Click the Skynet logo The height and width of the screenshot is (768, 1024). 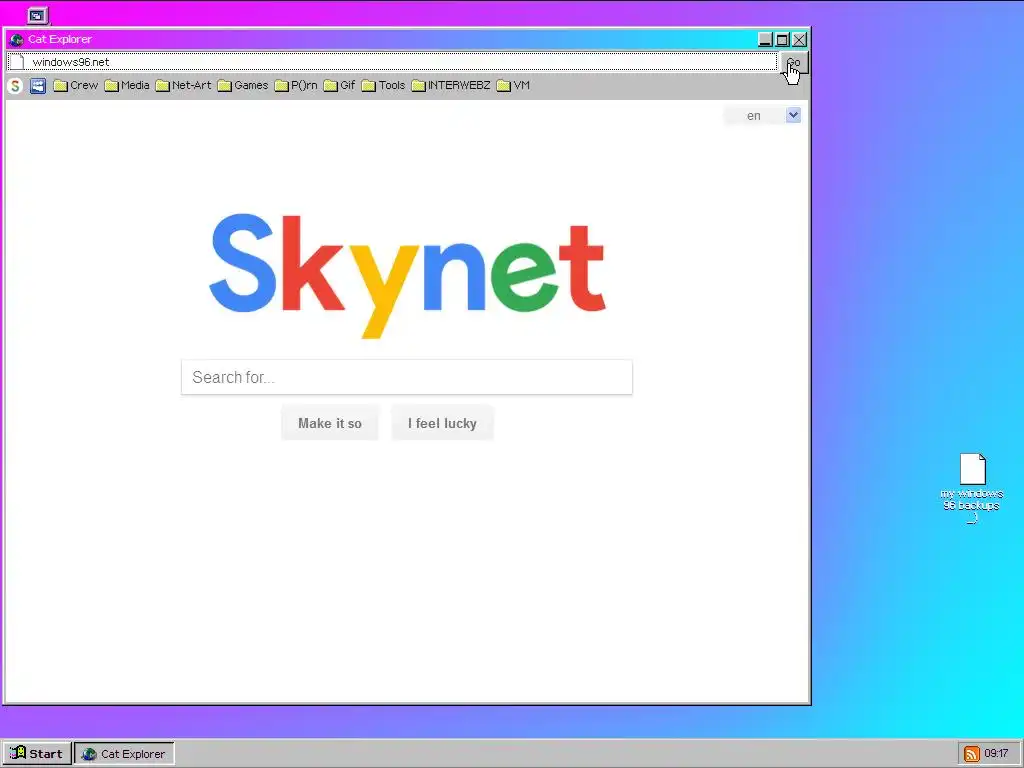click(408, 275)
